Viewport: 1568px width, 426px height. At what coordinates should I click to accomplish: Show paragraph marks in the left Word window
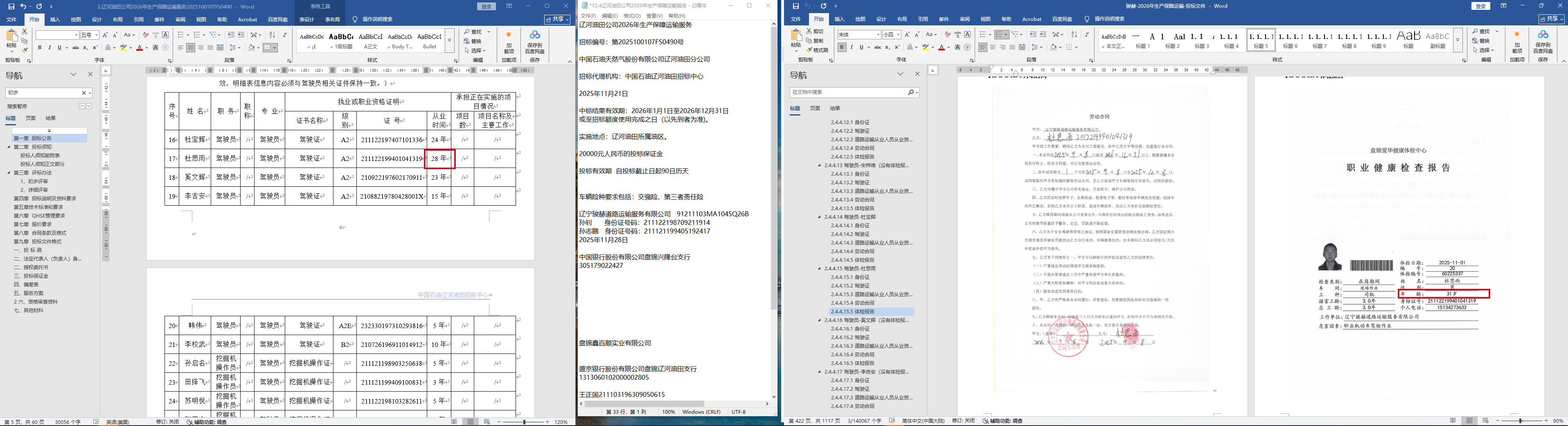pyautogui.click(x=285, y=35)
